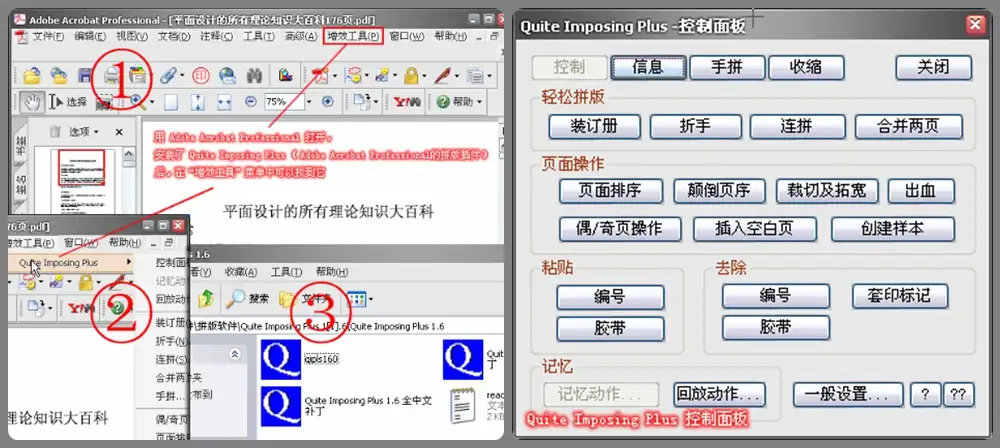Open Secure lock dropdown arrow in main toolbar
Screen dimensions: 1000x448
[424, 77]
